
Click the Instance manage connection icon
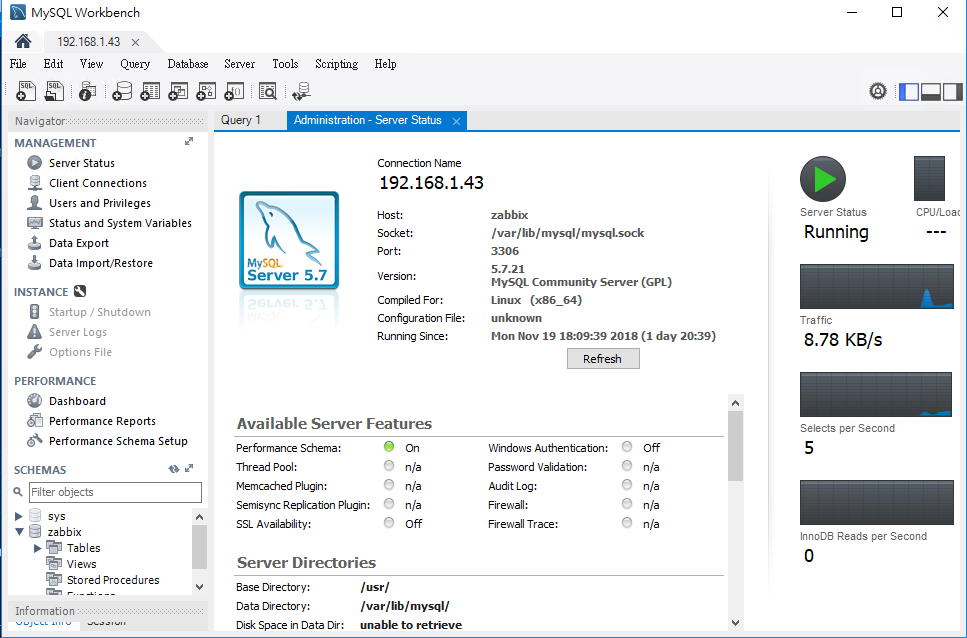click(x=80, y=291)
